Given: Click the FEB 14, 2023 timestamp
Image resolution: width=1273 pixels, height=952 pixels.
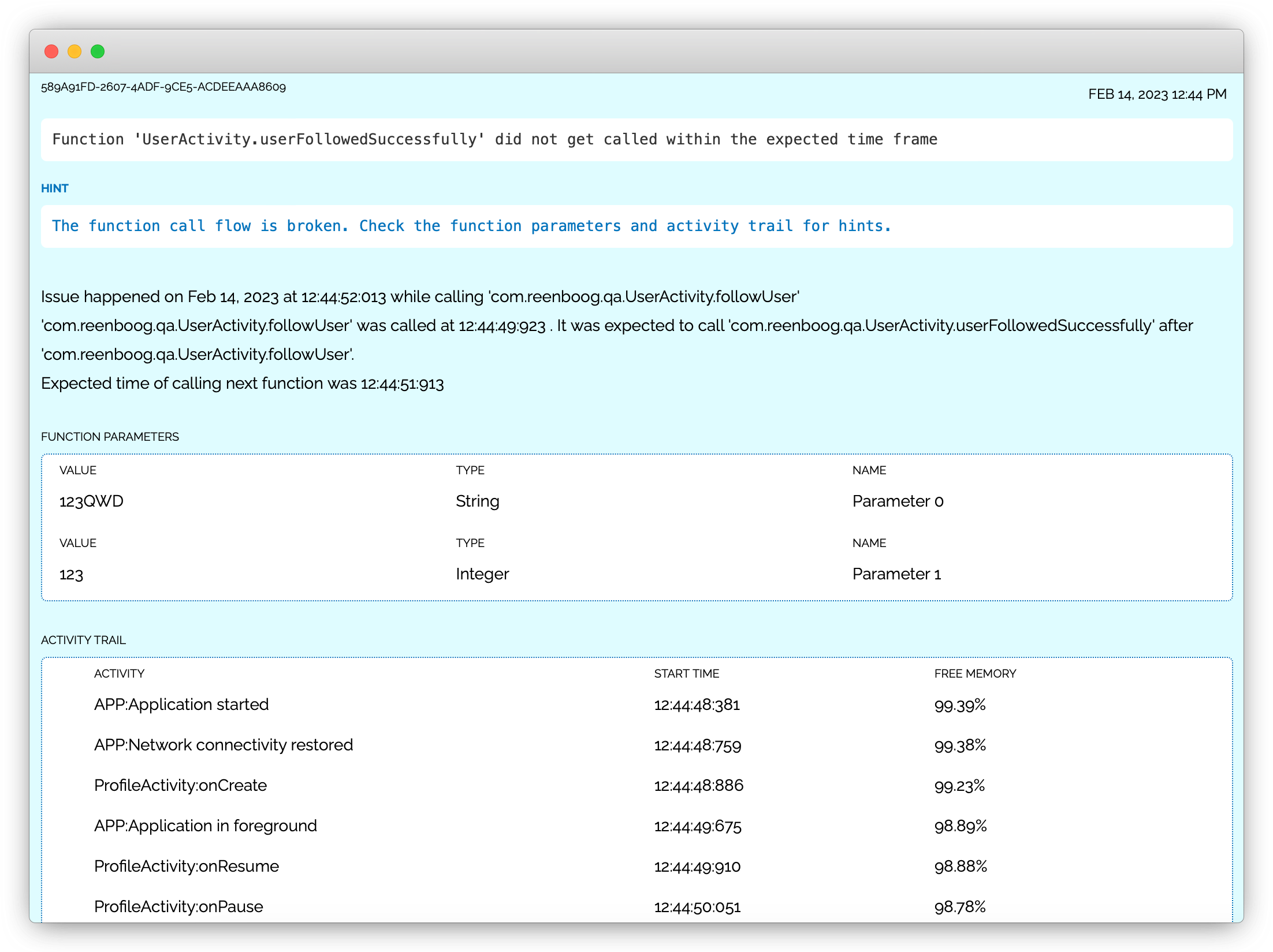Looking at the screenshot, I should pyautogui.click(x=1157, y=94).
